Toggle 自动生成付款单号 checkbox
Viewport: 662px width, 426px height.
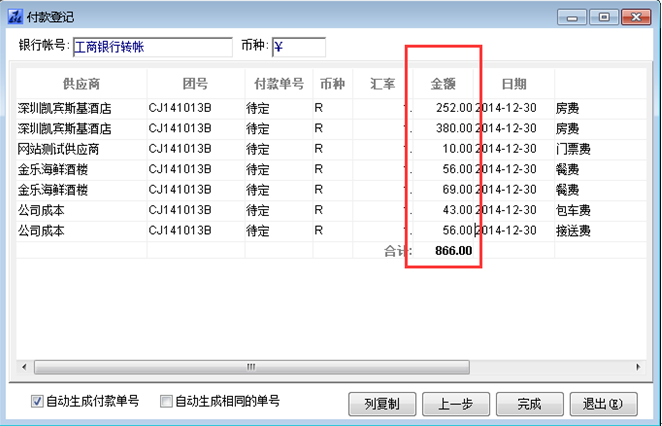(37, 401)
